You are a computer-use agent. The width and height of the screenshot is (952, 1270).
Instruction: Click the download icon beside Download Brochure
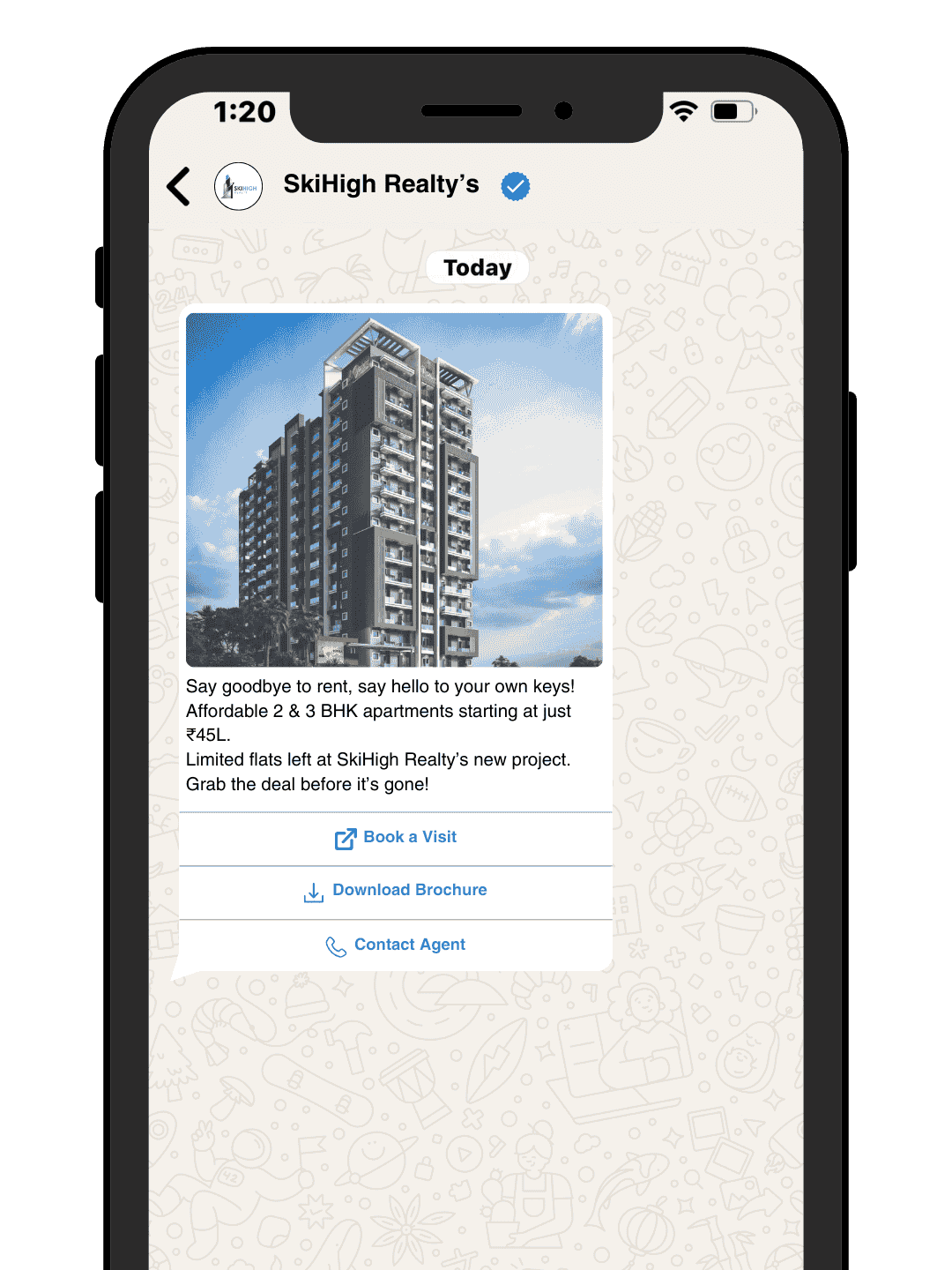point(314,893)
